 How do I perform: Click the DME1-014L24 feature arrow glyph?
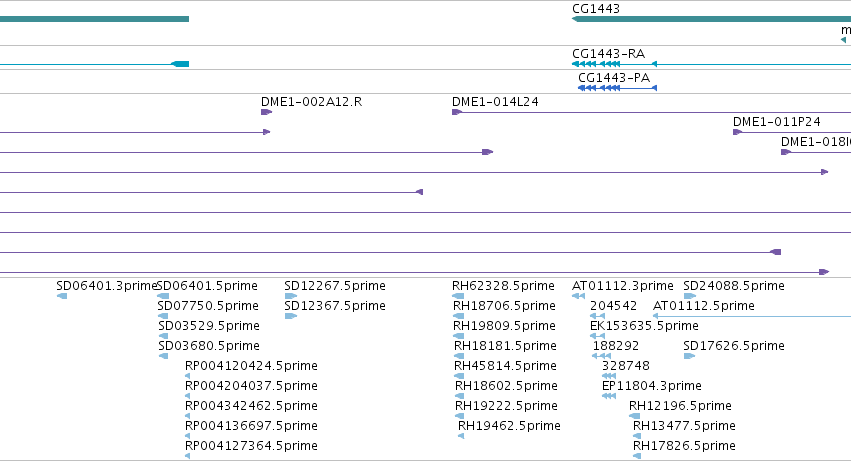457,112
